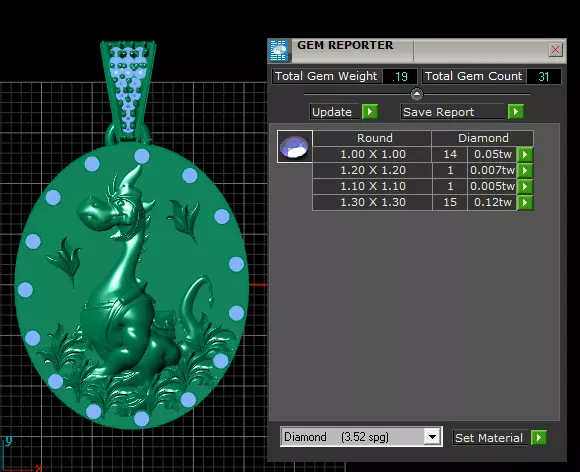Screen dimensions: 580x472
Task: Collapse the panel with the round arrow toggle
Action: [417, 94]
